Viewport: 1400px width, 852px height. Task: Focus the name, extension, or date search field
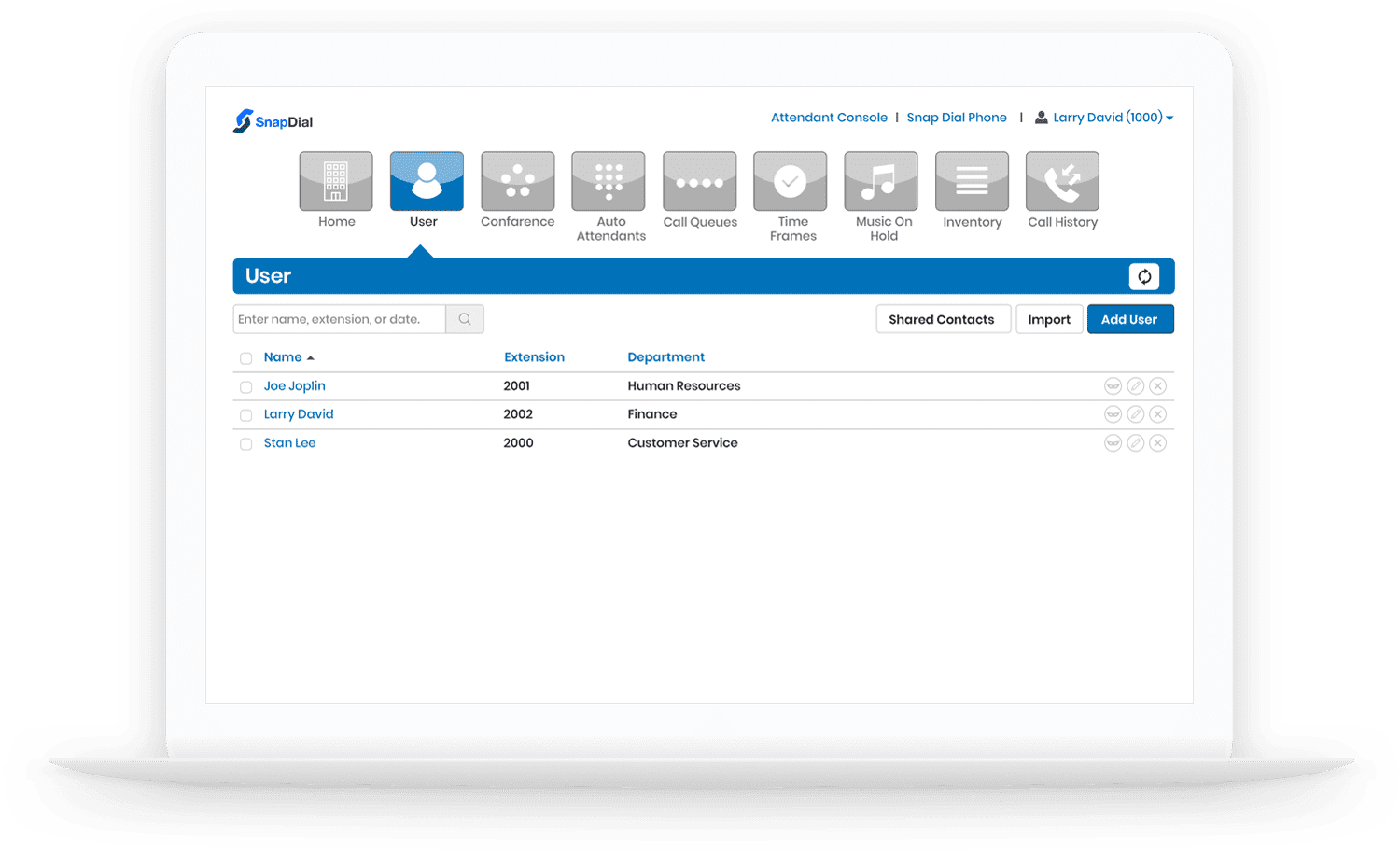tap(339, 319)
